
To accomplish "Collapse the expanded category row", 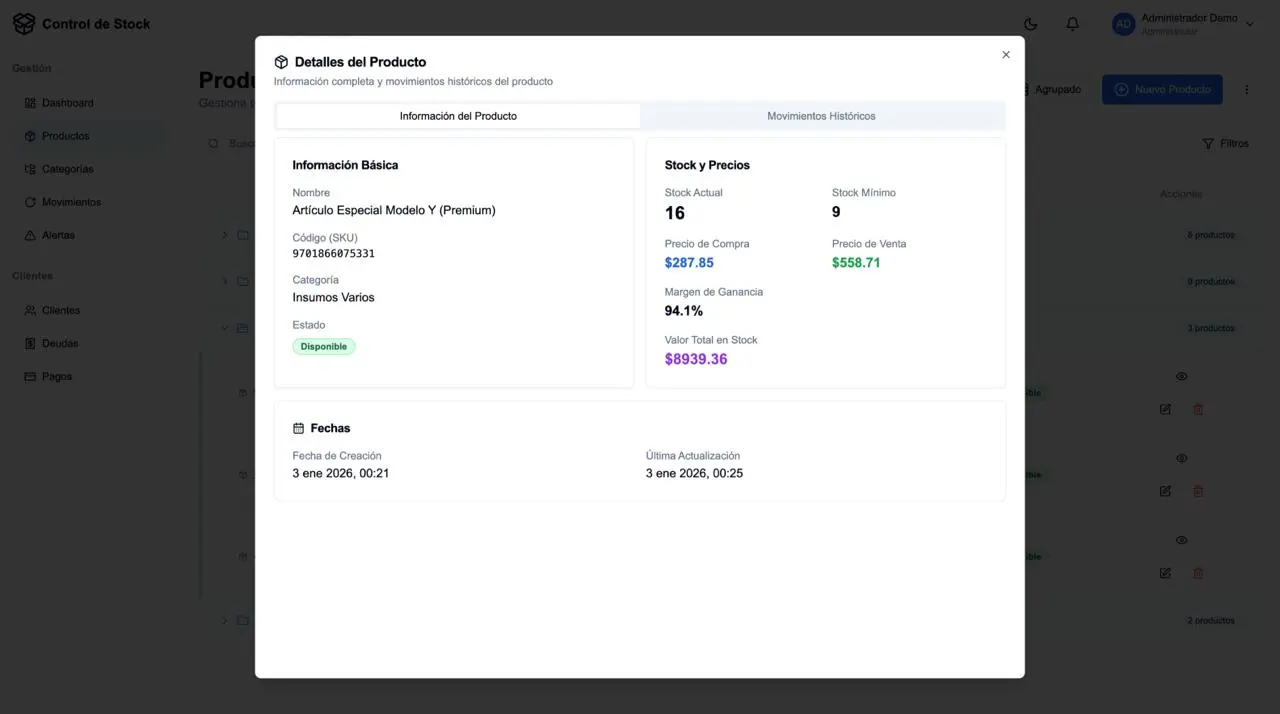I will pyautogui.click(x=224, y=328).
